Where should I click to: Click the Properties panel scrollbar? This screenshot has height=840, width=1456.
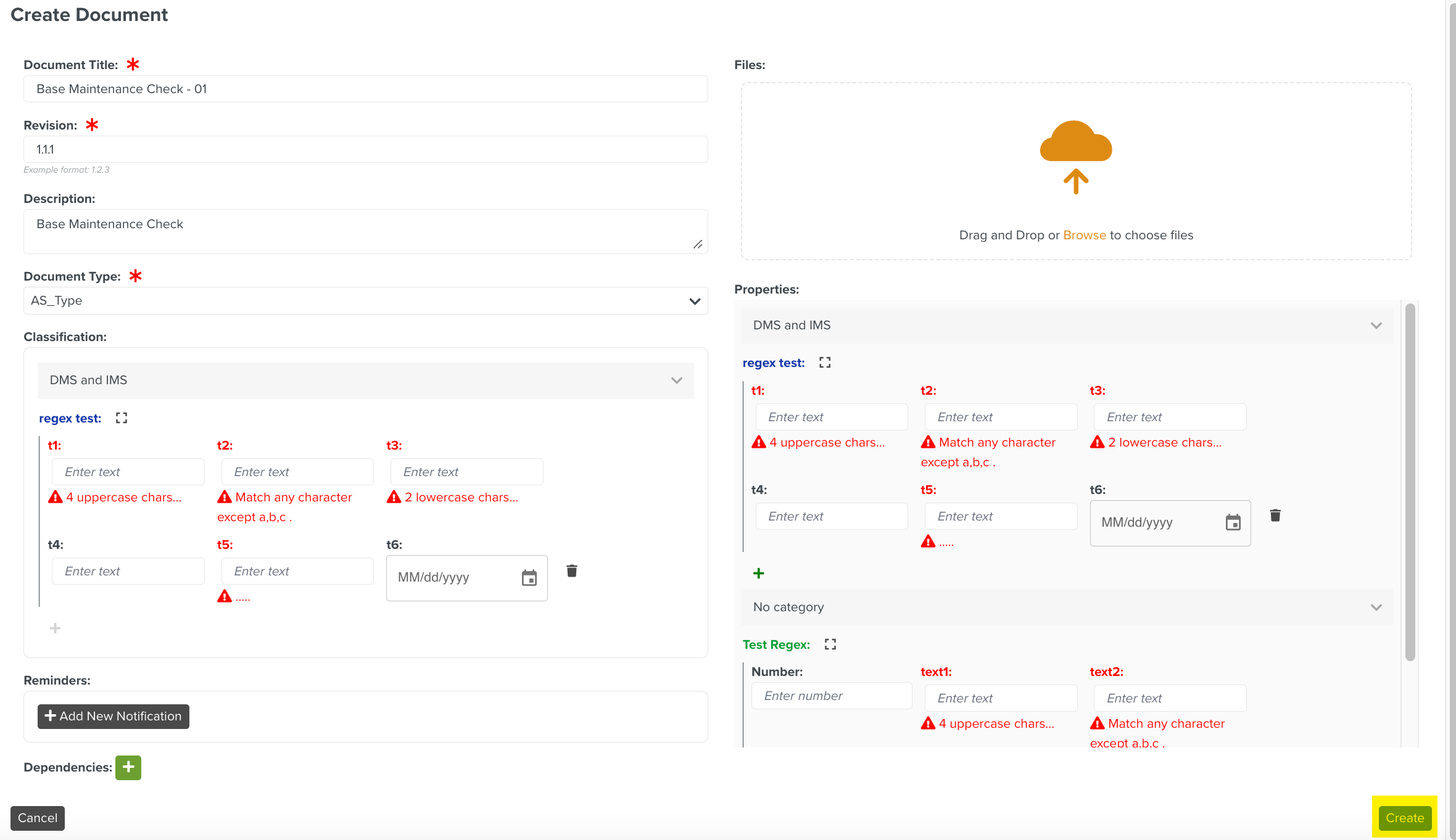[1410, 481]
